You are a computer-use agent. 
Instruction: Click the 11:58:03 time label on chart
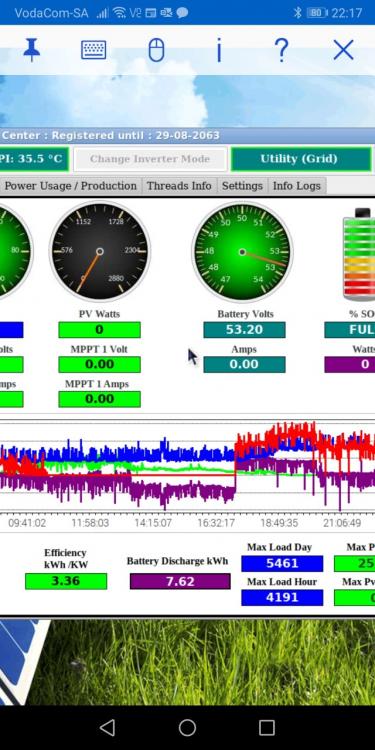point(90,523)
